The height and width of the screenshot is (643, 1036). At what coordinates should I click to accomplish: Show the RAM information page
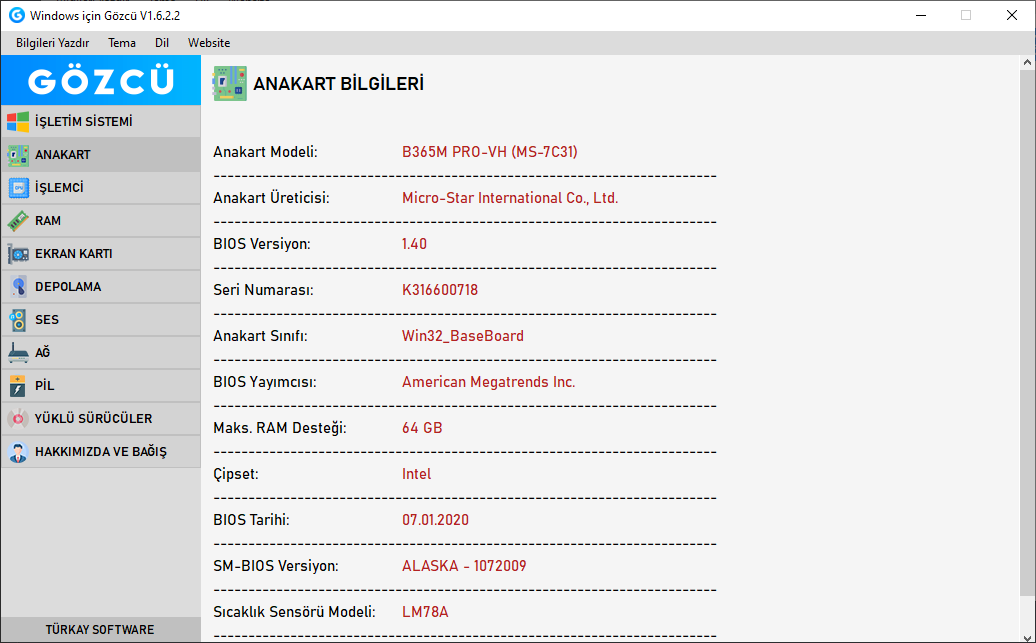100,221
